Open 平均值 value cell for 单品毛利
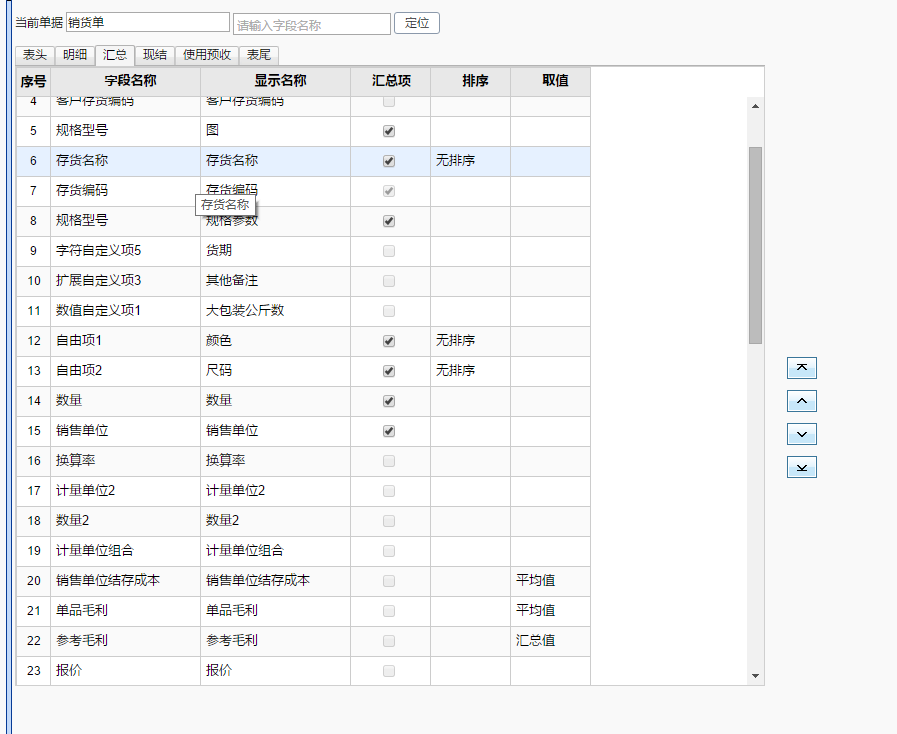 pyautogui.click(x=550, y=611)
